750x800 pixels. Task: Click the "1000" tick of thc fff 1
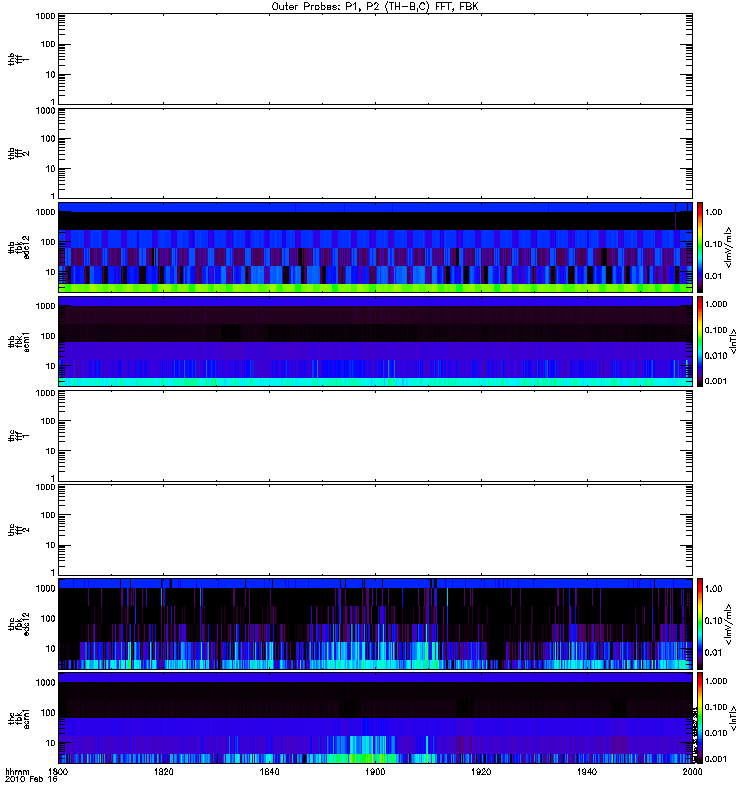(x=45, y=393)
